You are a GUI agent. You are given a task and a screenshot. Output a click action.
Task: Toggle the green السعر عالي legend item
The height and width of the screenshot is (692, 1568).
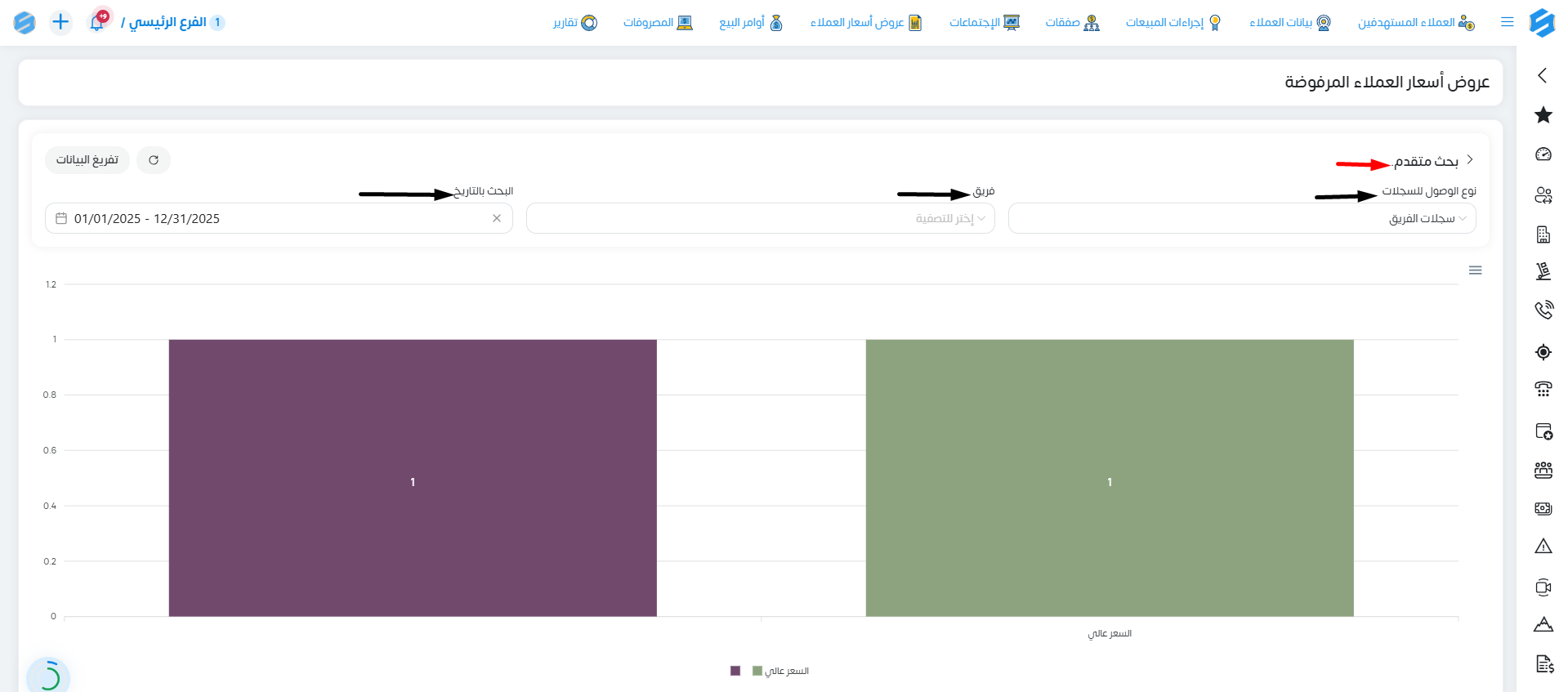click(781, 671)
